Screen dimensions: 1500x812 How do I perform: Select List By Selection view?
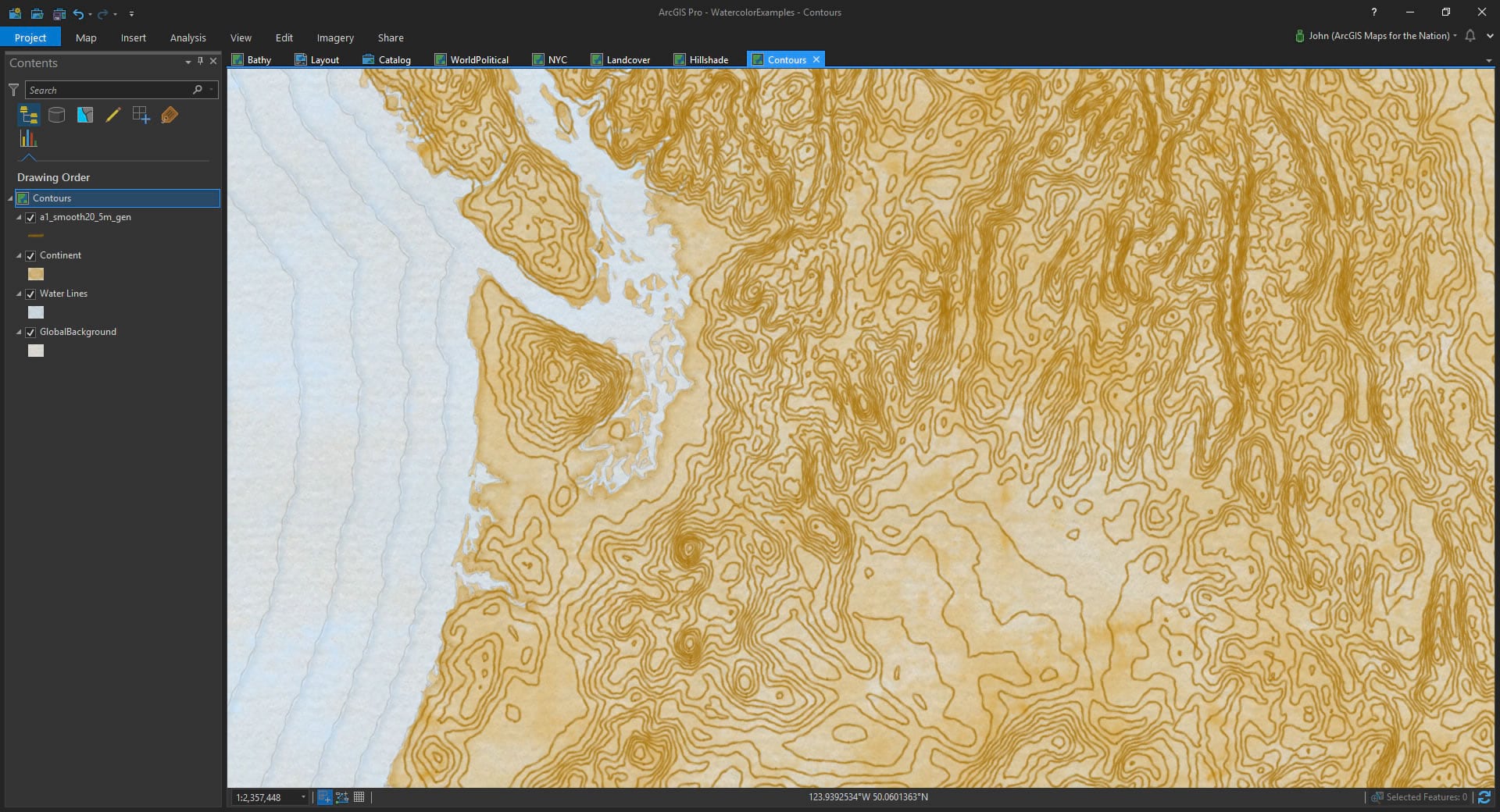click(x=85, y=116)
